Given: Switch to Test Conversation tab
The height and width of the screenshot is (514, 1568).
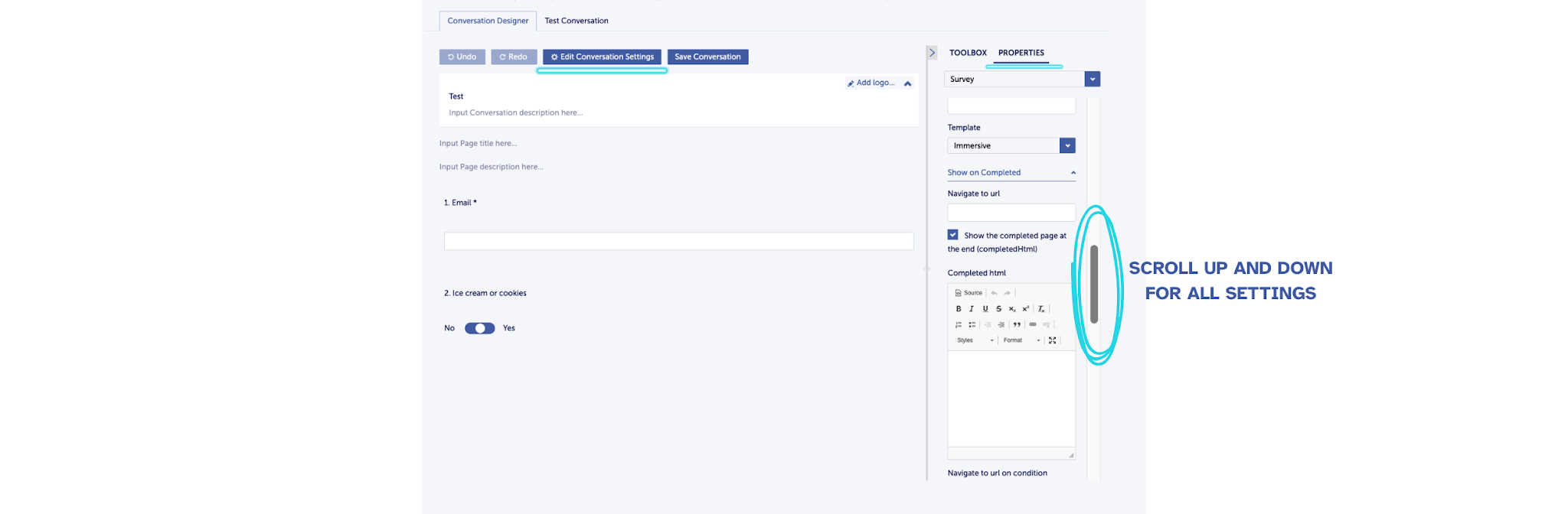Looking at the screenshot, I should point(577,21).
